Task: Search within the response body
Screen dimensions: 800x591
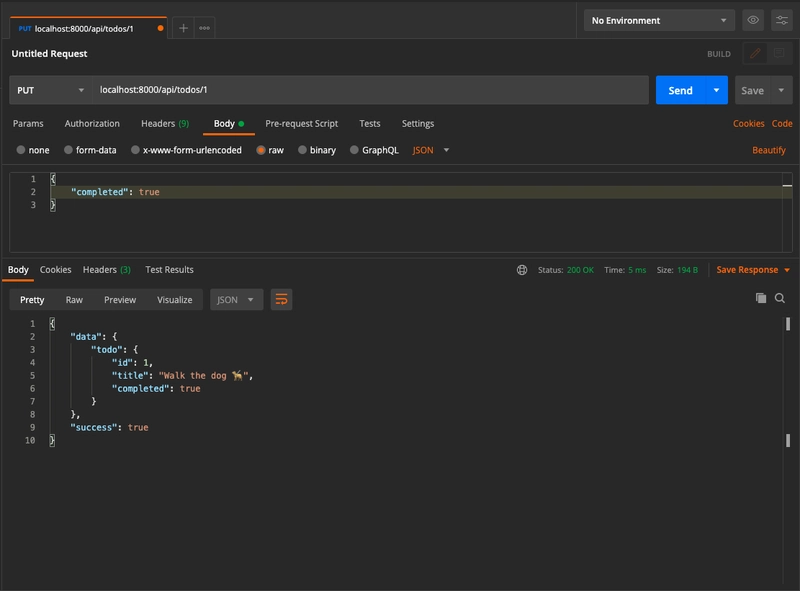Action: coord(780,298)
